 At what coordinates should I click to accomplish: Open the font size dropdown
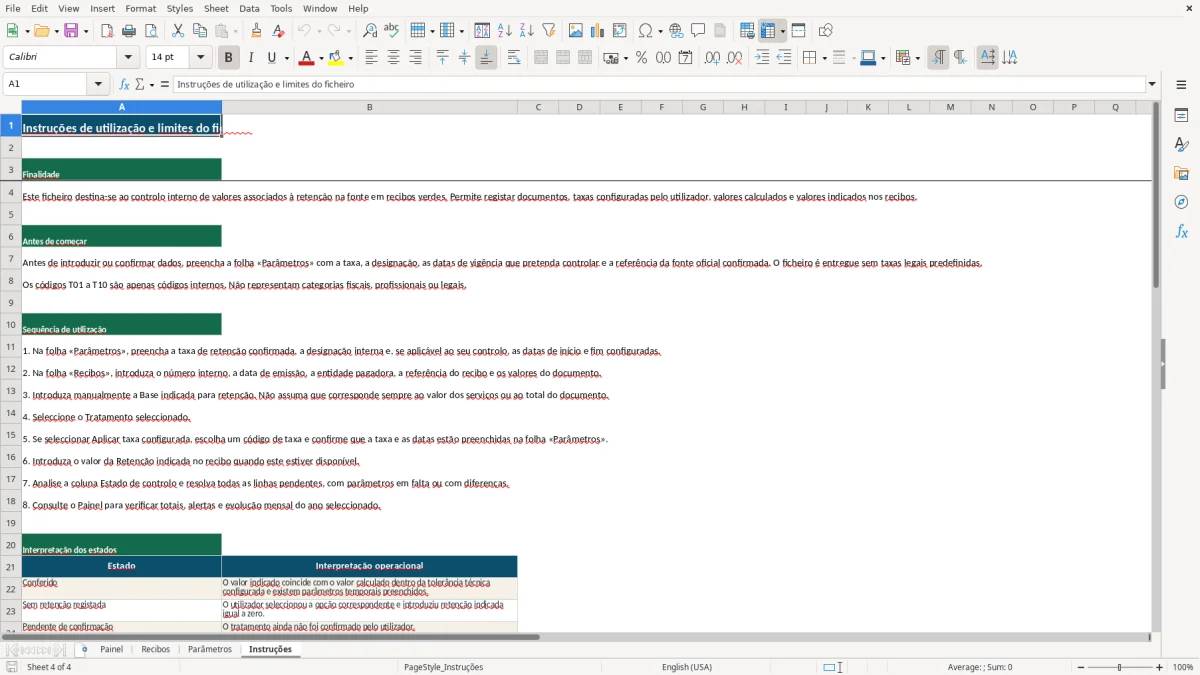(x=201, y=58)
